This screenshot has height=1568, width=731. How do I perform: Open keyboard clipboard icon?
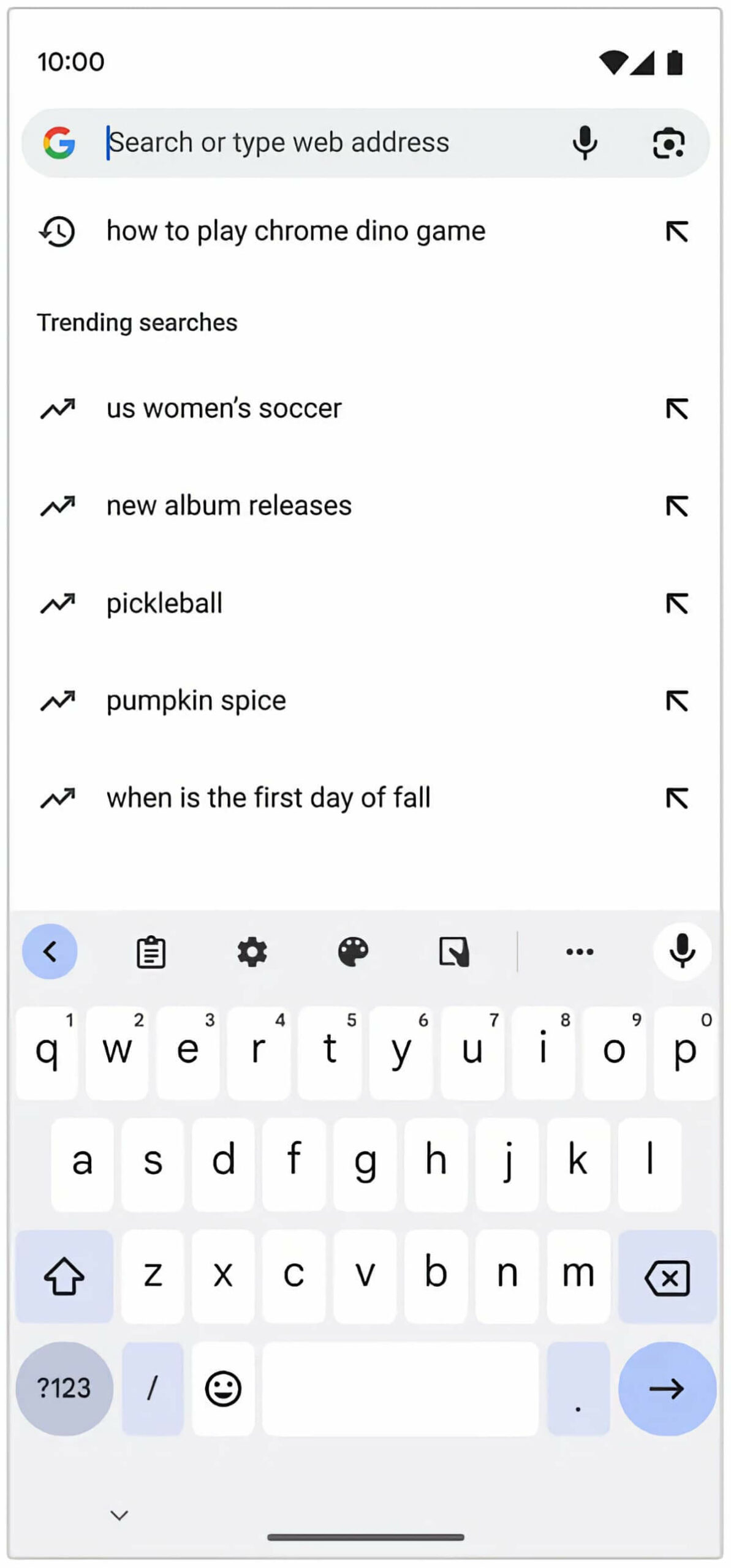tap(151, 952)
